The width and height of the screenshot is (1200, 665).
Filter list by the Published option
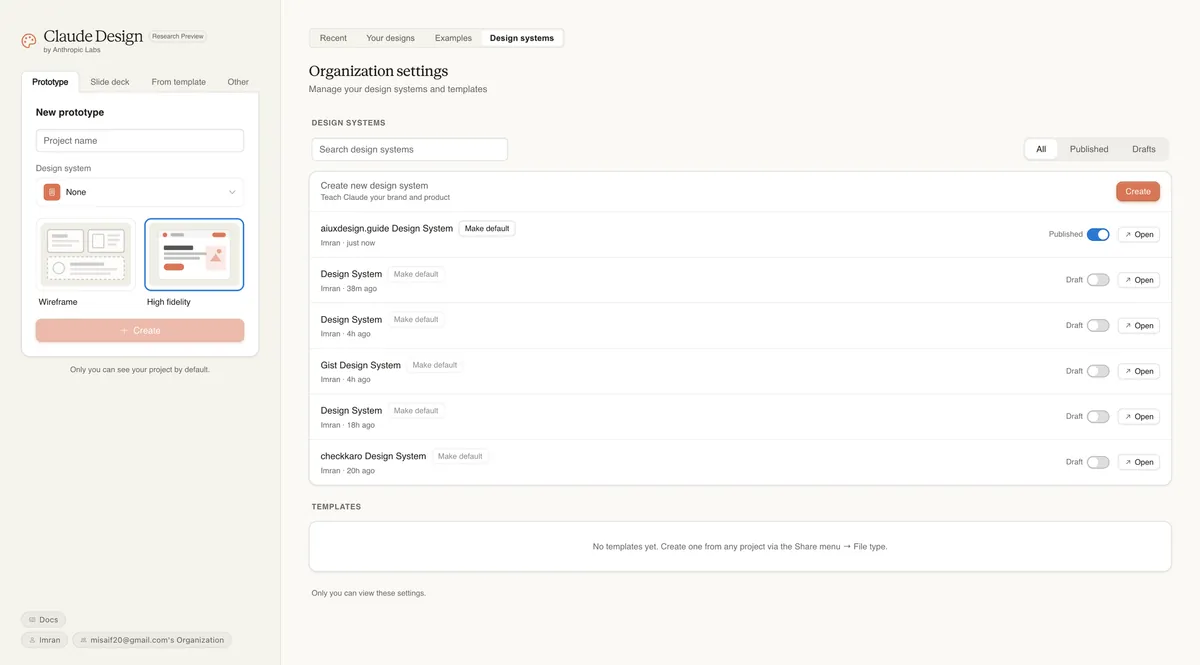[x=1088, y=149]
